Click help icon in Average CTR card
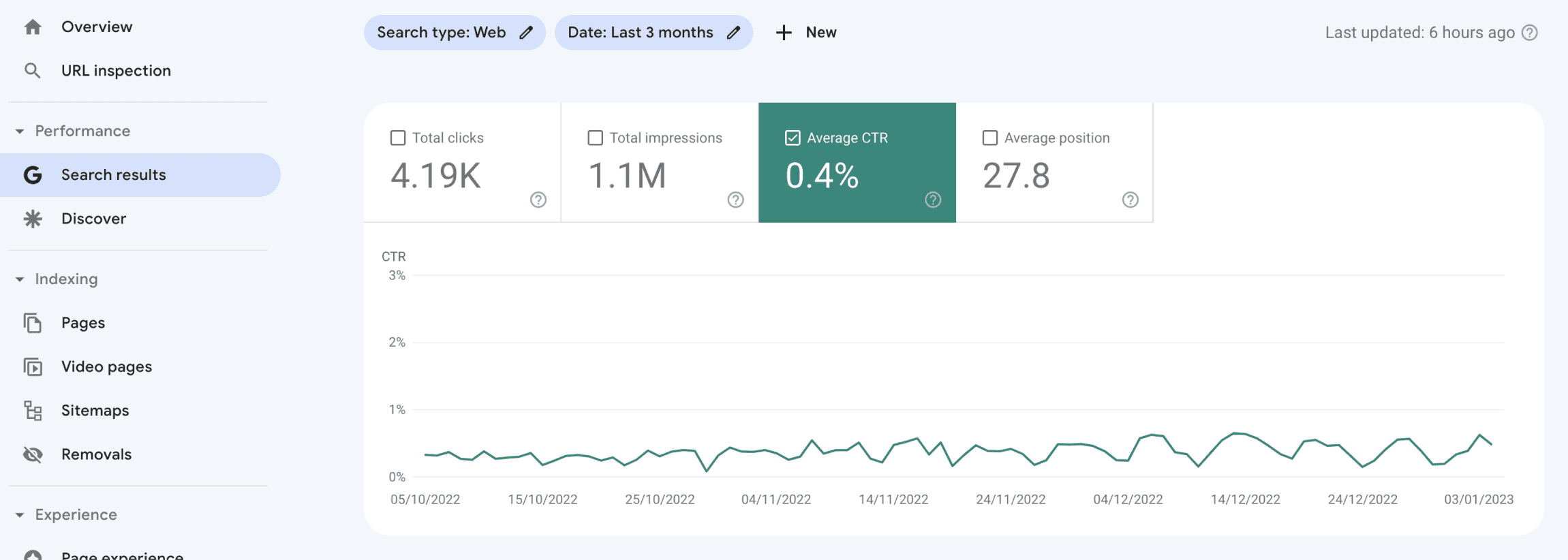 pyautogui.click(x=933, y=200)
